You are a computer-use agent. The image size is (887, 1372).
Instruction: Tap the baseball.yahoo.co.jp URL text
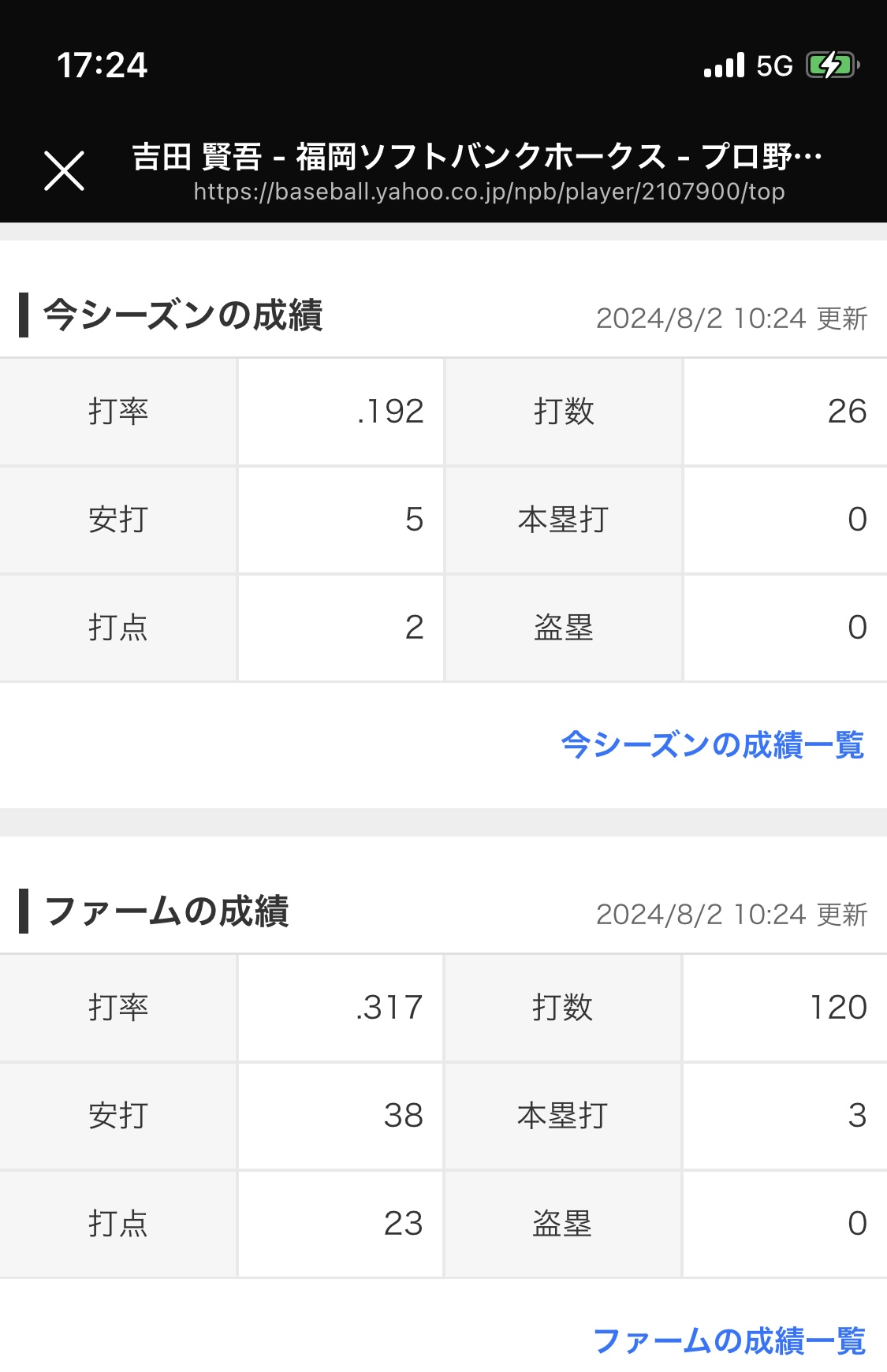coord(489,192)
